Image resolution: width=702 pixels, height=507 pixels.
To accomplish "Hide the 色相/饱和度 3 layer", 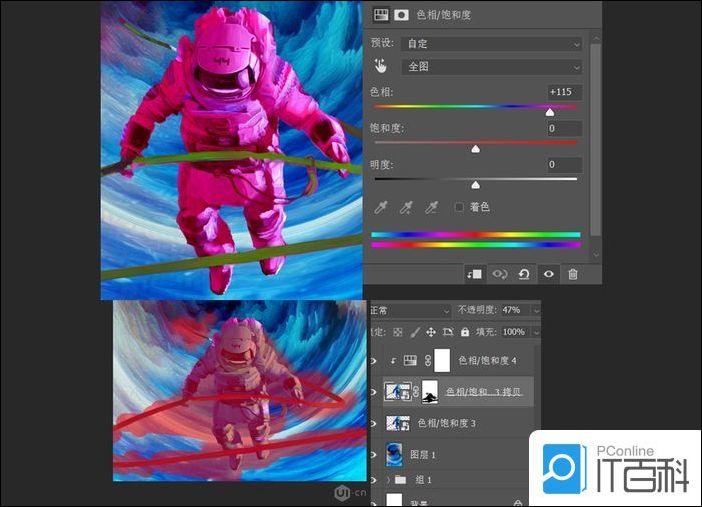I will 373,423.
